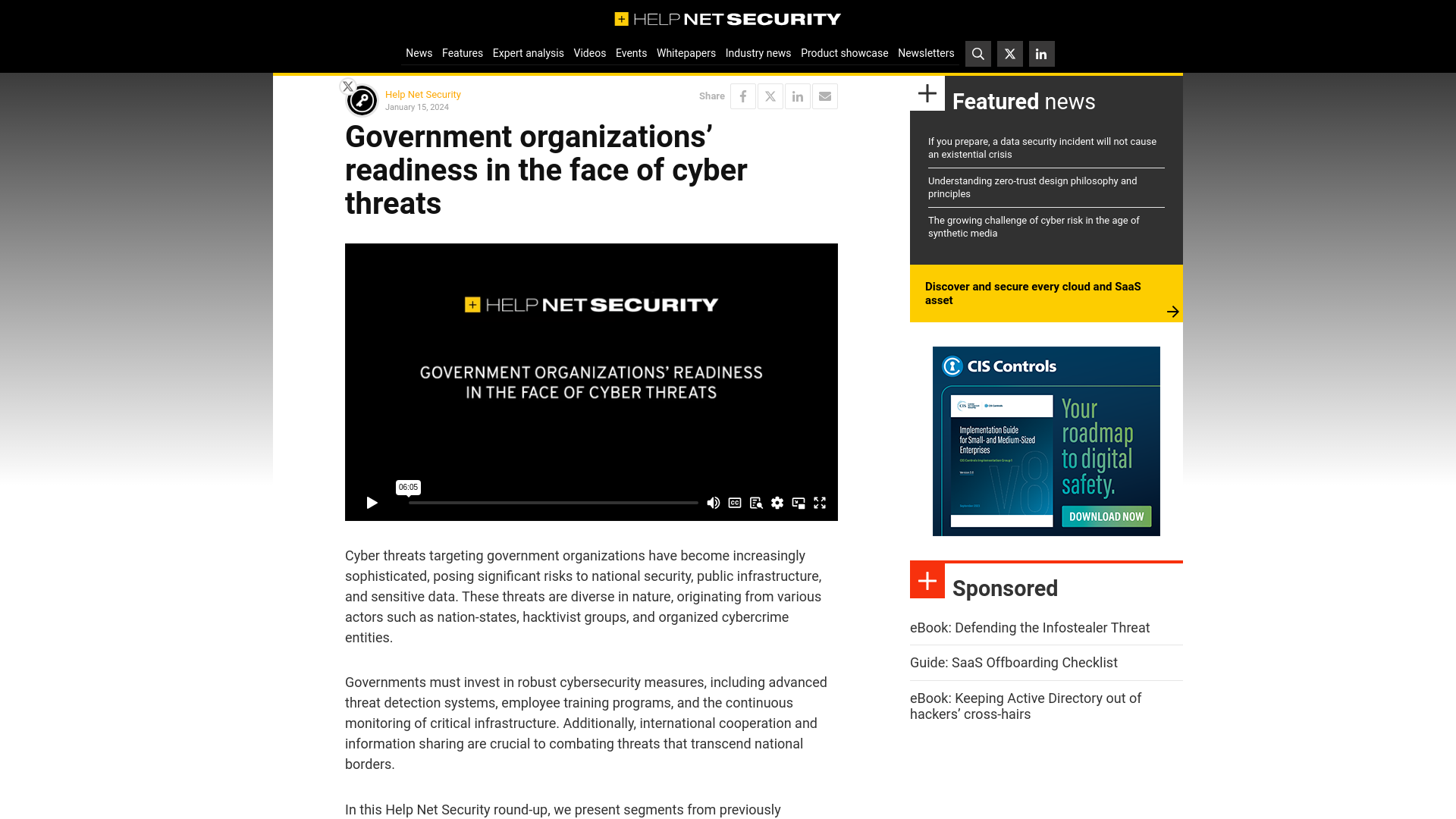Expand the Featured news section
This screenshot has height=819, width=1456.
point(927,94)
